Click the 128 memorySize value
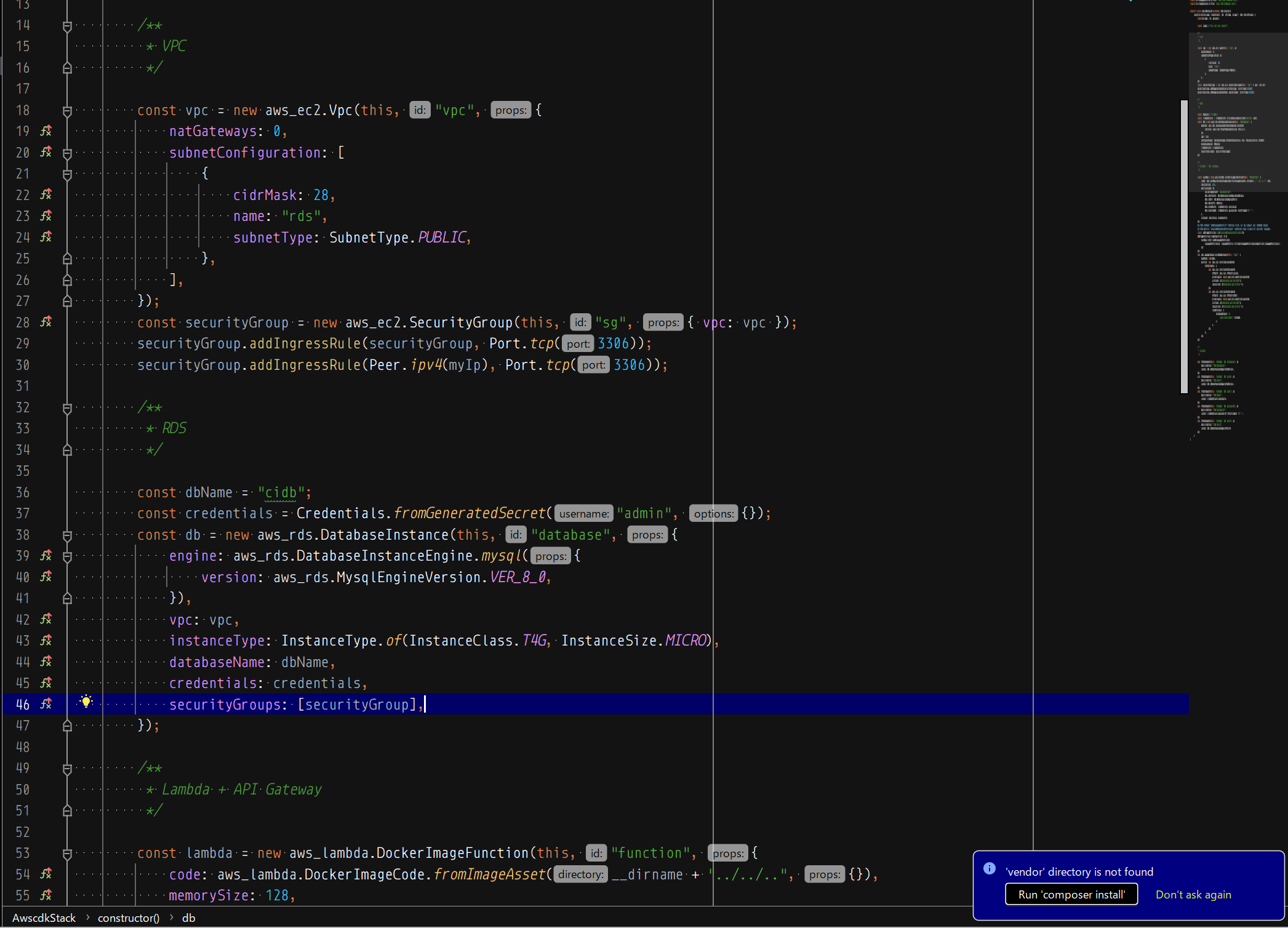The image size is (1288, 928). point(277,895)
